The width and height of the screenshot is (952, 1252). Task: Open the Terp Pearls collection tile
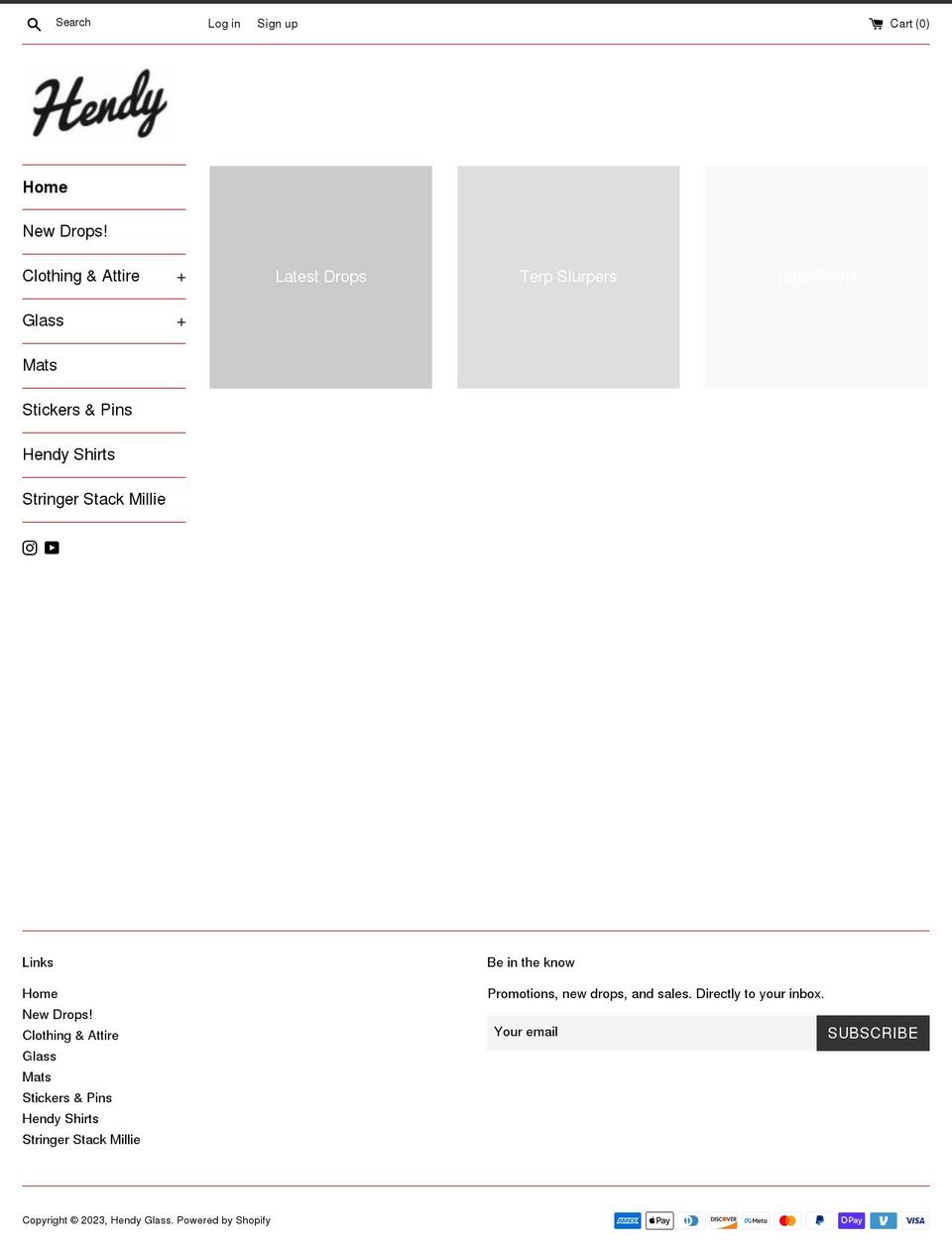click(x=816, y=277)
